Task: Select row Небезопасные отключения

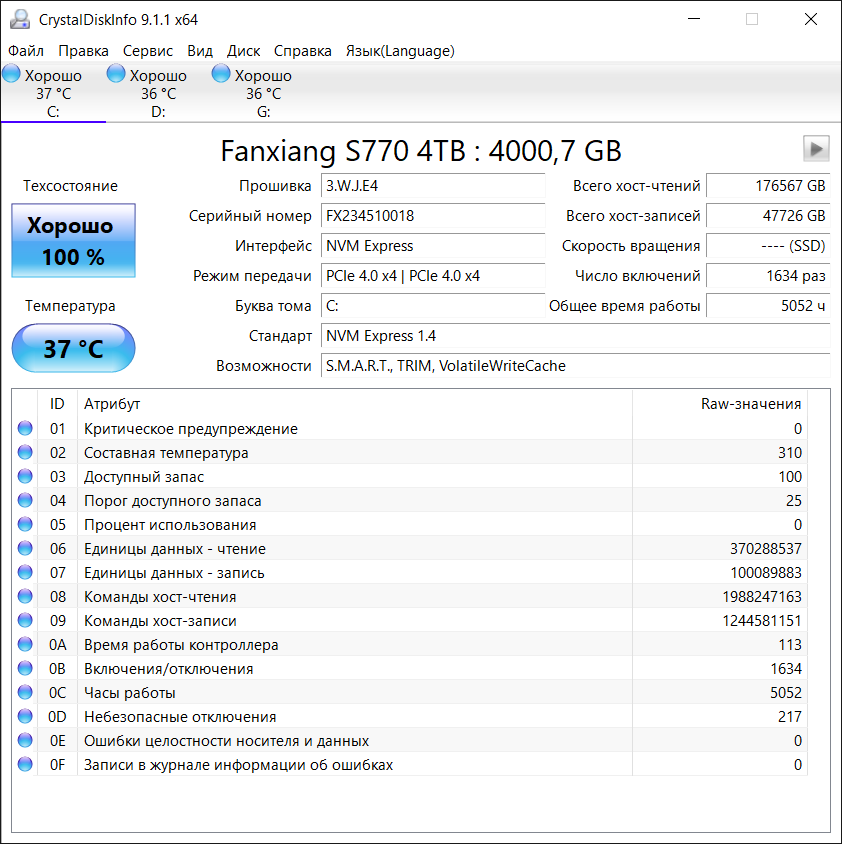Action: coord(410,717)
